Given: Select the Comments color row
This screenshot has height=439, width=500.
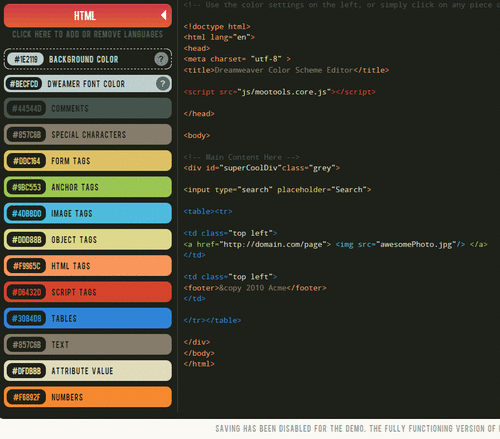Looking at the screenshot, I should [x=88, y=108].
